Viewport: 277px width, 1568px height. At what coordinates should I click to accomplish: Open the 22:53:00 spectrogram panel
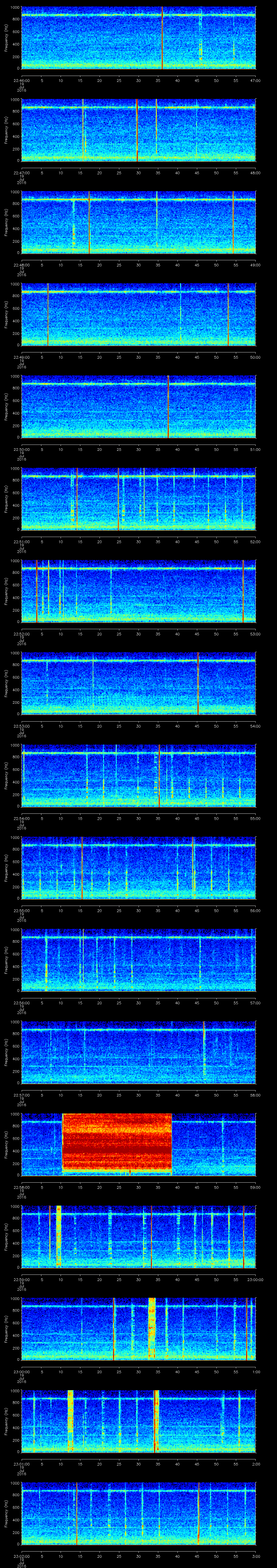coord(139,683)
